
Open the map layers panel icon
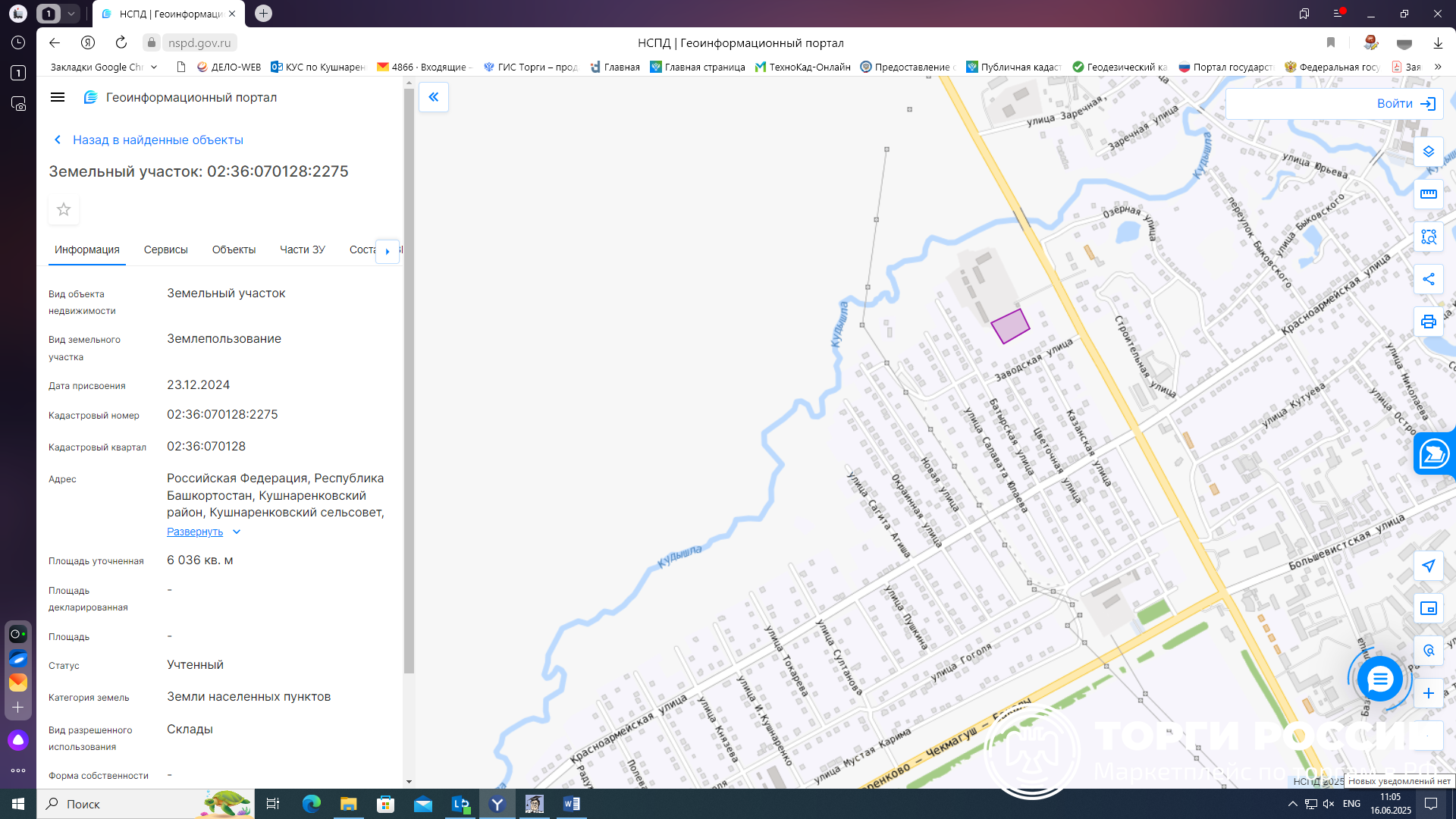click(1428, 152)
